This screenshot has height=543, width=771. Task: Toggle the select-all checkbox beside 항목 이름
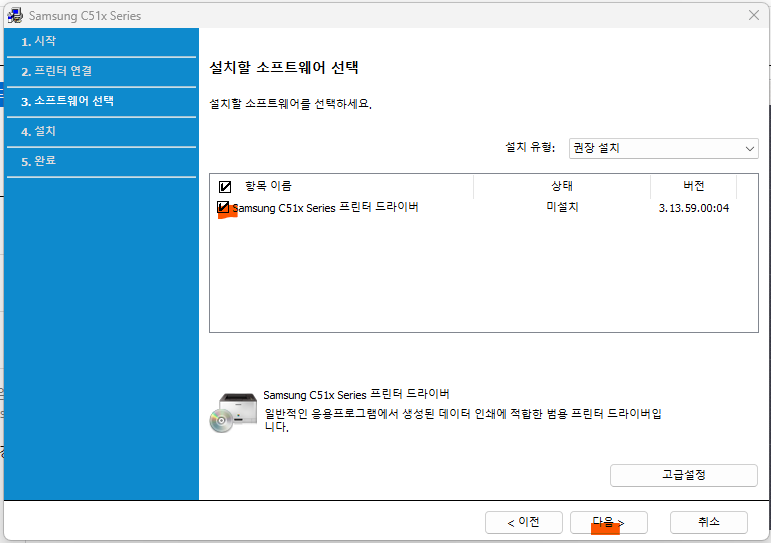point(225,186)
